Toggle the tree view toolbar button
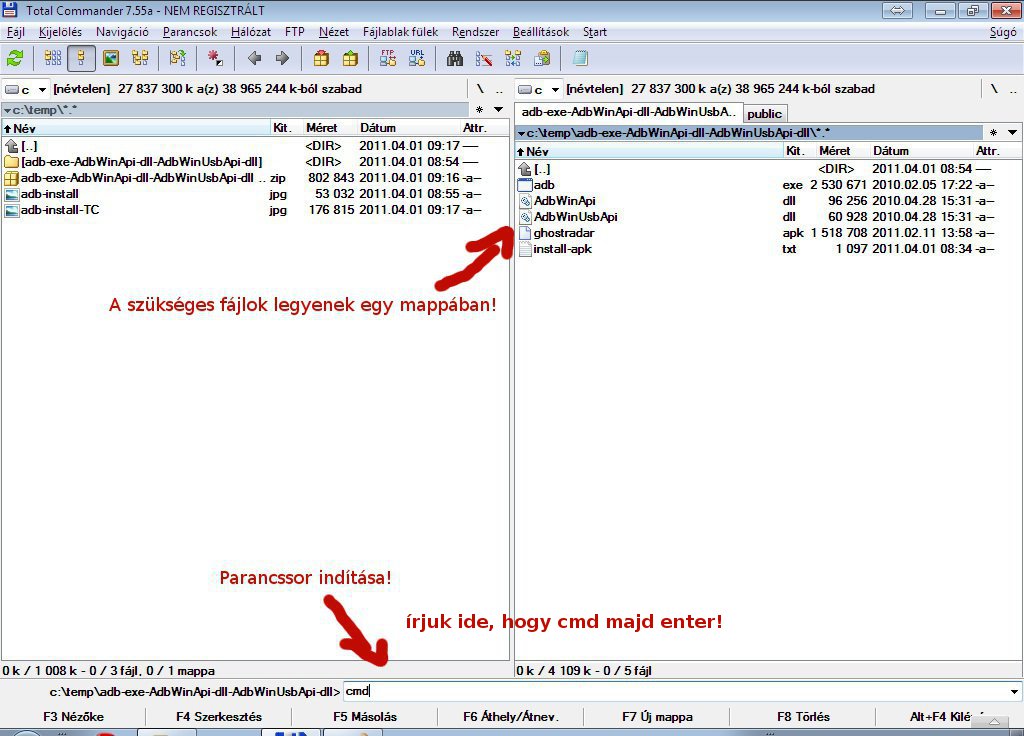This screenshot has width=1024, height=736. click(140, 59)
